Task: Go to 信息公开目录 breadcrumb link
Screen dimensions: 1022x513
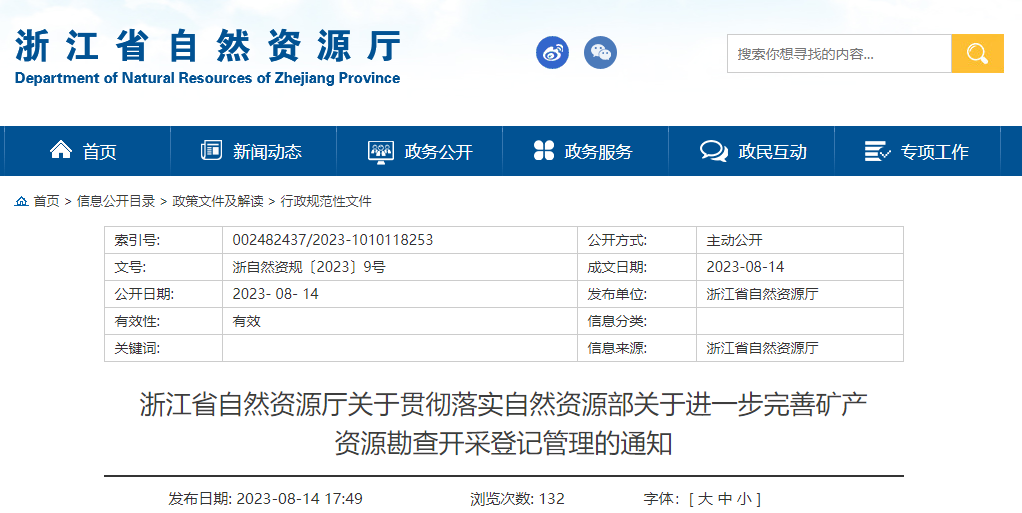Action: point(116,201)
